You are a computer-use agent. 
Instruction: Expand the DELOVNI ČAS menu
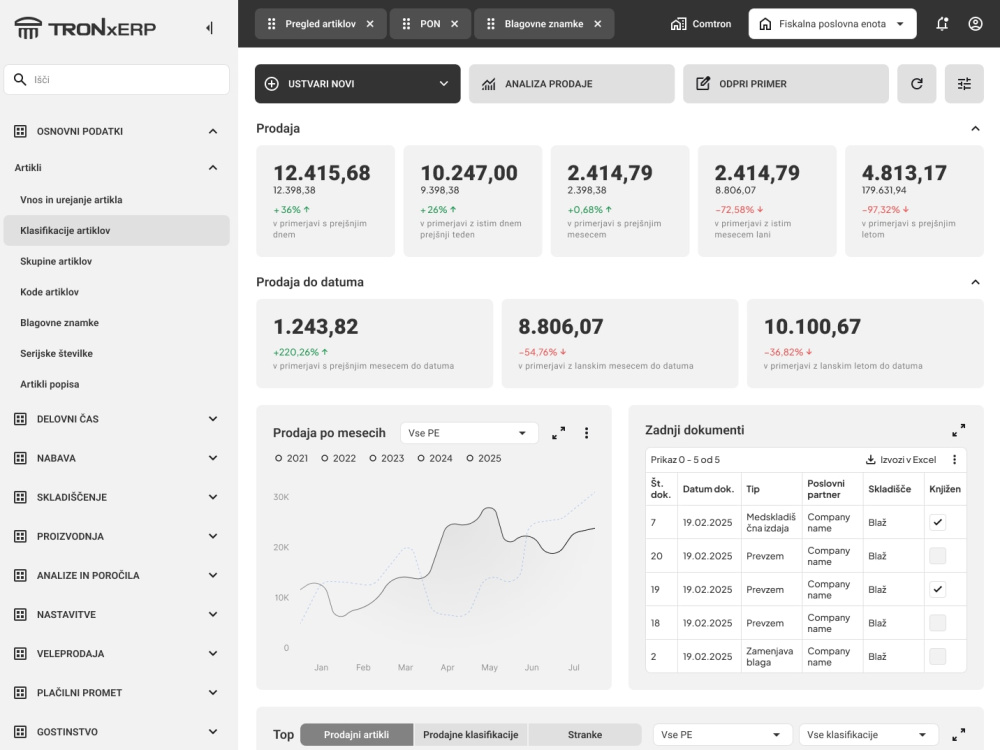point(213,419)
